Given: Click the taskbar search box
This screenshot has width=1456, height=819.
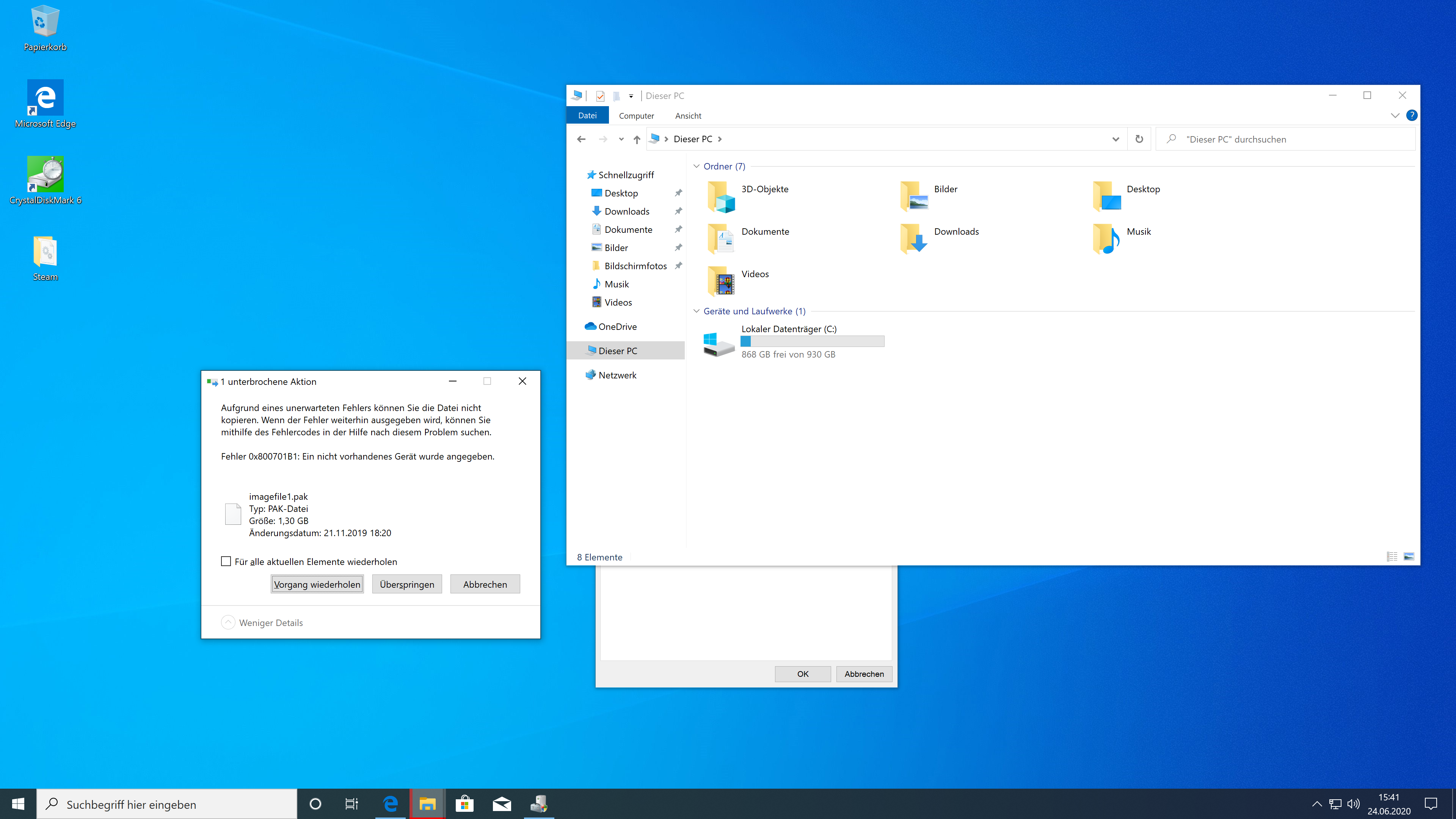Looking at the screenshot, I should click(167, 804).
